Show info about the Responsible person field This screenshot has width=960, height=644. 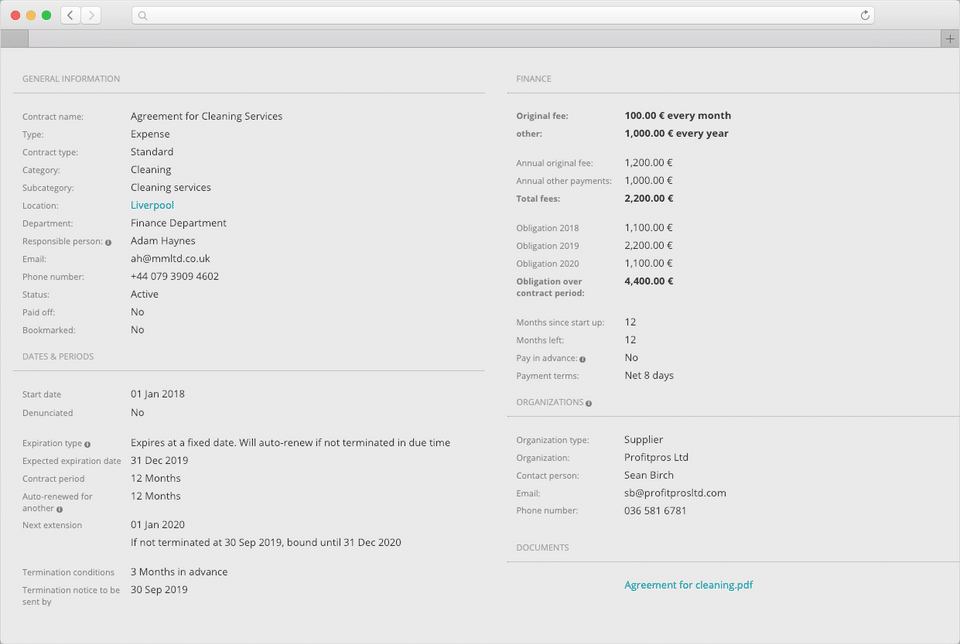coord(108,242)
